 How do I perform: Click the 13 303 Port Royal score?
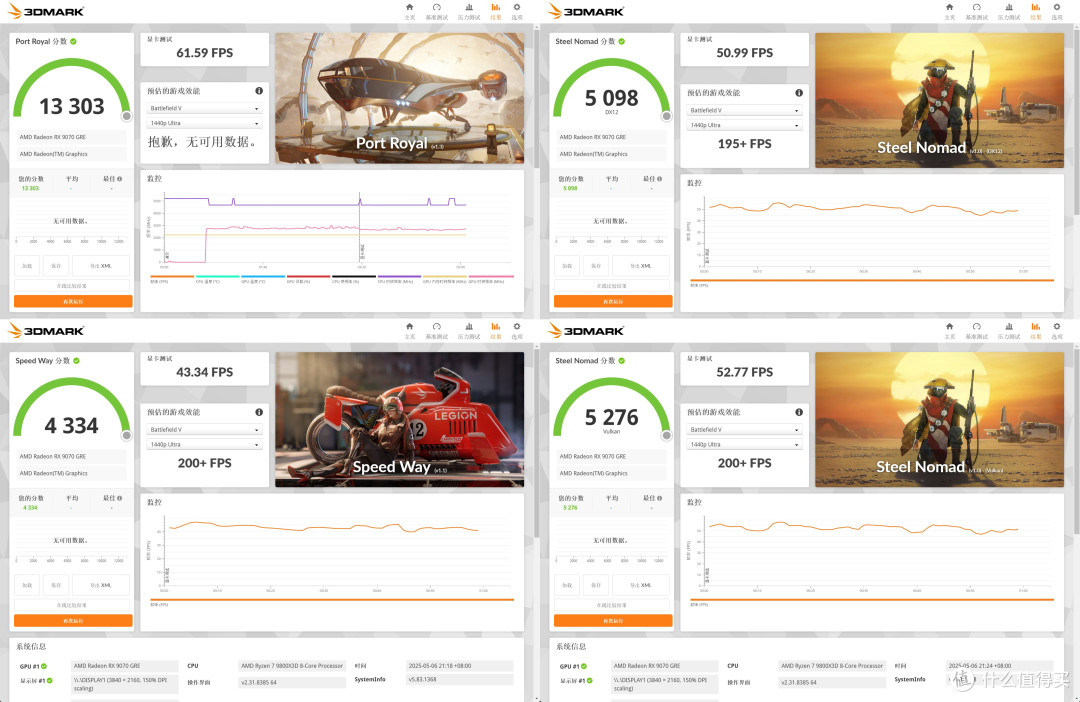(x=72, y=106)
